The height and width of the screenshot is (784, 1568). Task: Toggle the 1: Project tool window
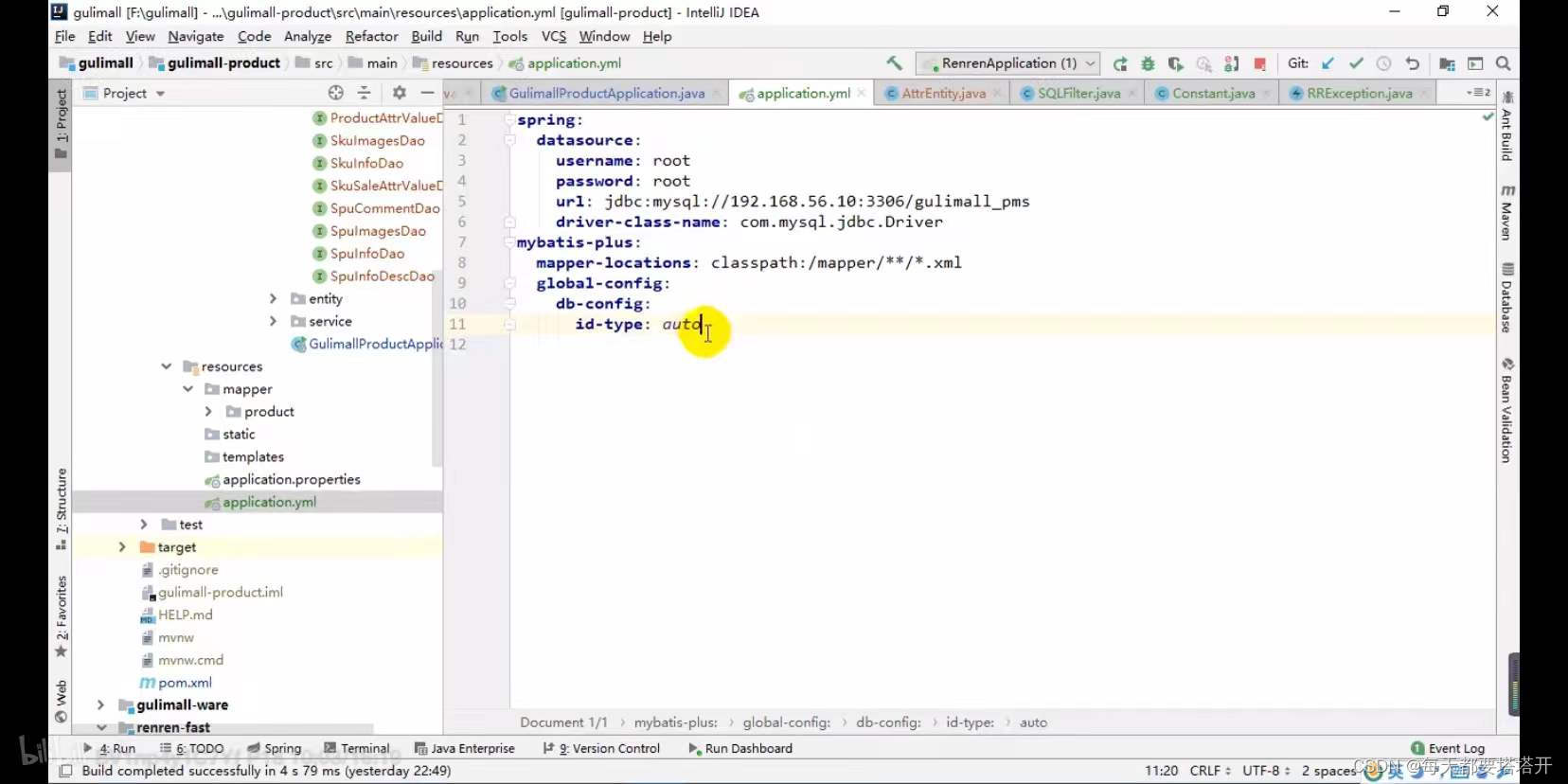(x=61, y=123)
